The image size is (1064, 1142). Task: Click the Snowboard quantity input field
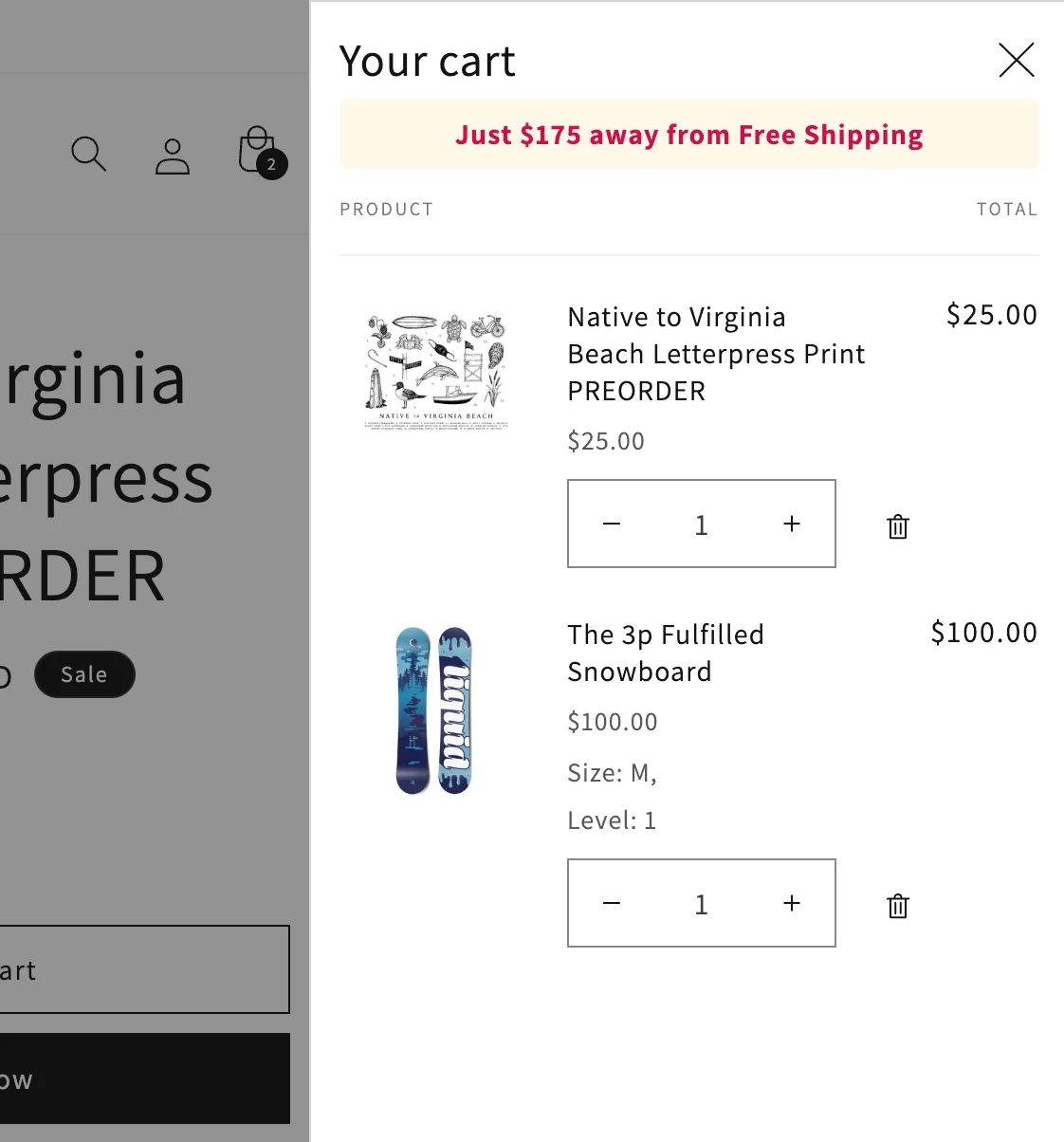701,904
